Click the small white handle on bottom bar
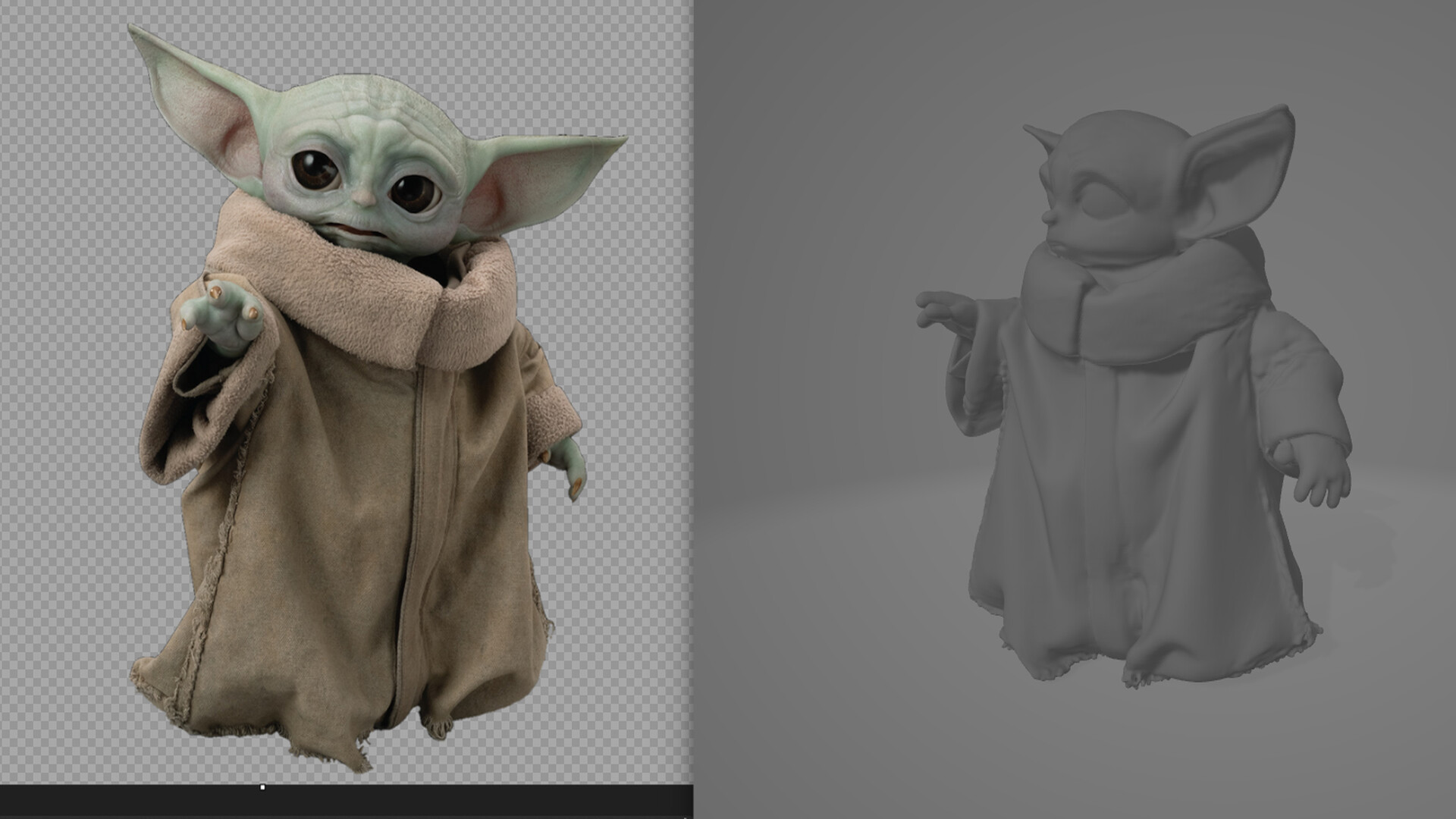This screenshot has height=819, width=1456. pos(262,787)
